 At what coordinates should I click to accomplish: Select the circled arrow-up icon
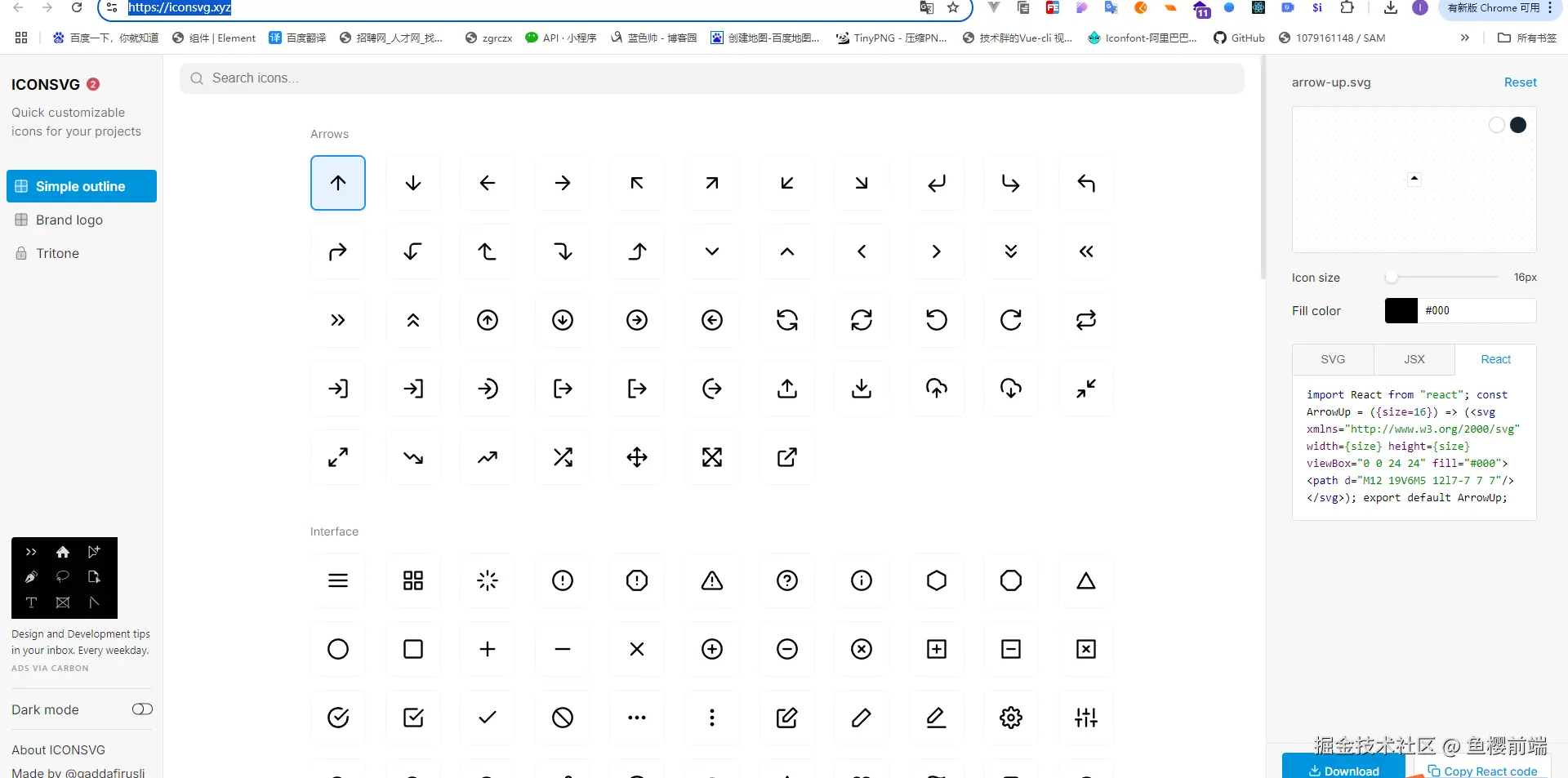[x=488, y=320]
